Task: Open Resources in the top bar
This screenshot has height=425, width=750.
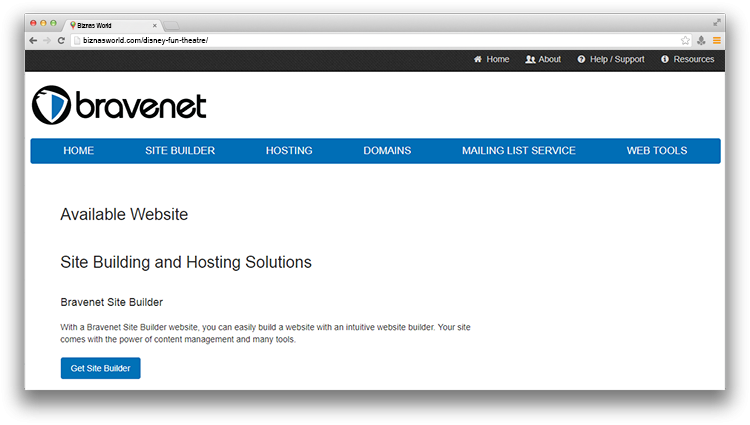Action: [687, 60]
